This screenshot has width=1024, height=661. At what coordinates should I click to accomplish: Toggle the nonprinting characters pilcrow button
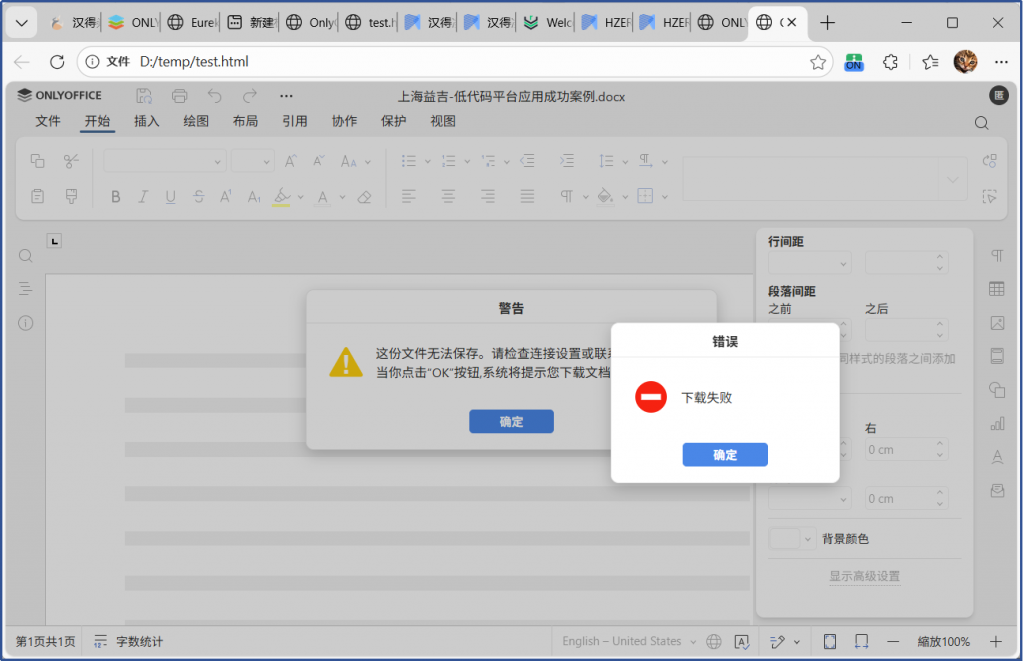pos(567,197)
